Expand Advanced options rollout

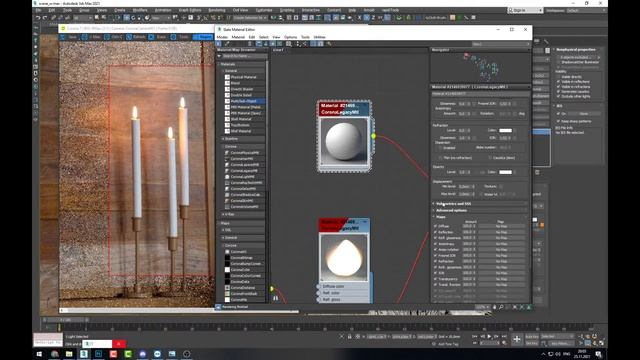pos(480,210)
